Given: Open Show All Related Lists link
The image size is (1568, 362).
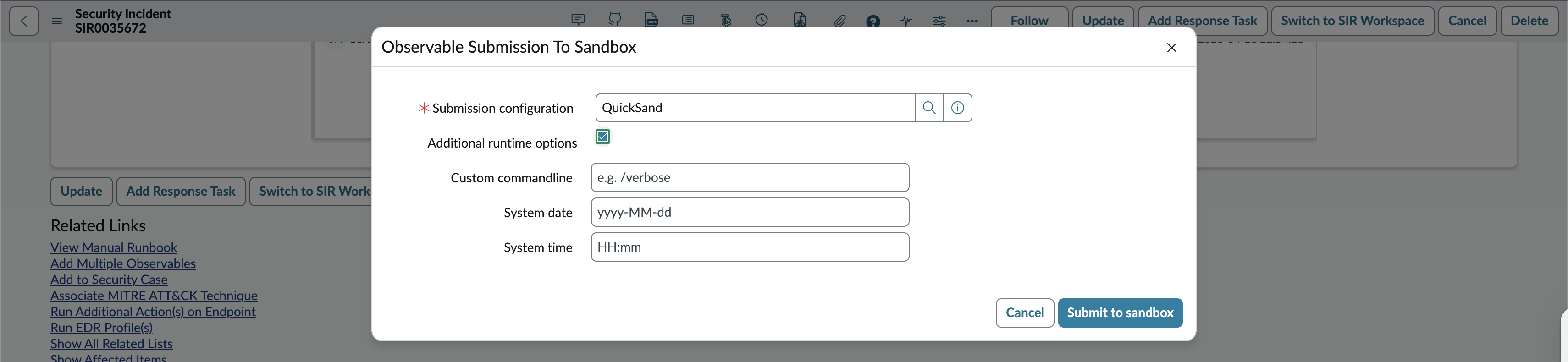Looking at the screenshot, I should (x=111, y=344).
